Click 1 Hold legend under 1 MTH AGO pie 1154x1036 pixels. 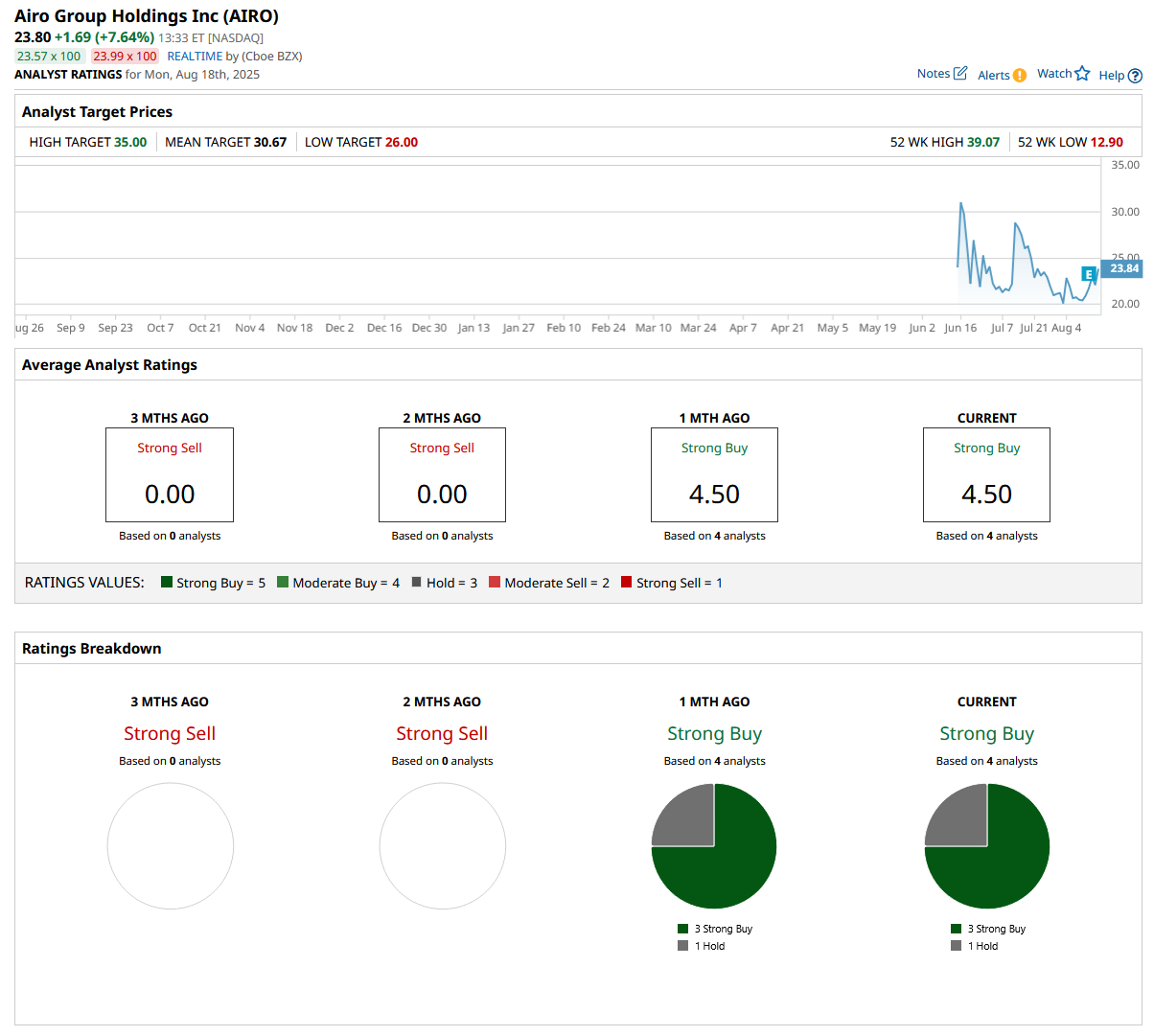tap(702, 946)
